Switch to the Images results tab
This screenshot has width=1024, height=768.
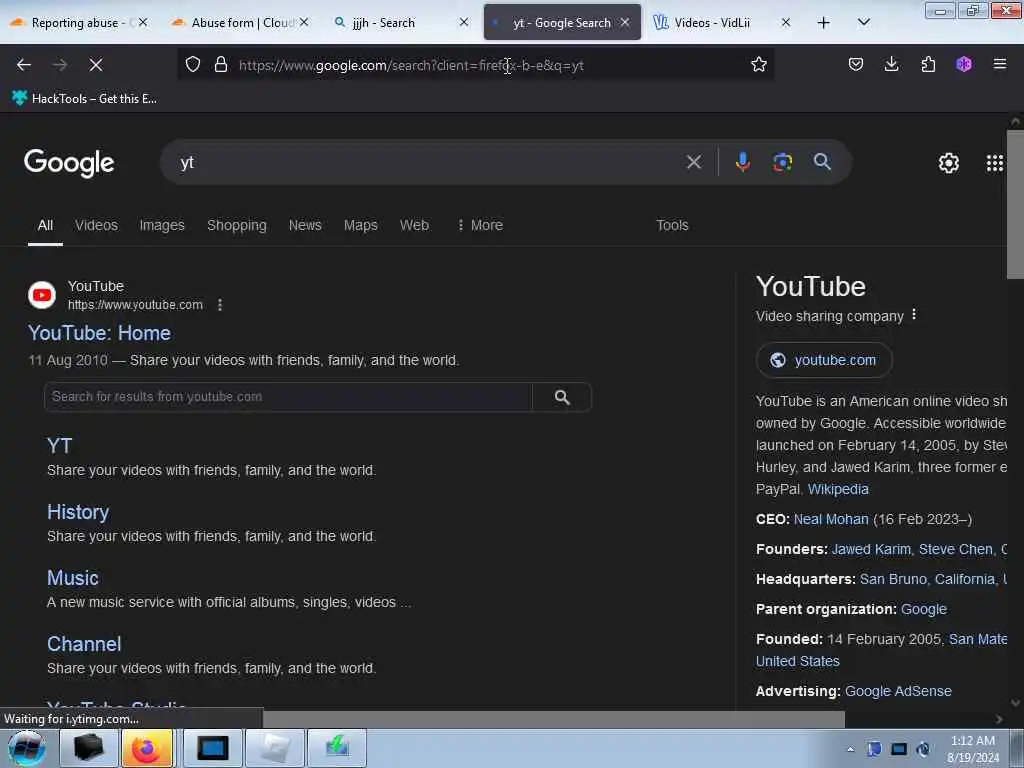coord(162,225)
